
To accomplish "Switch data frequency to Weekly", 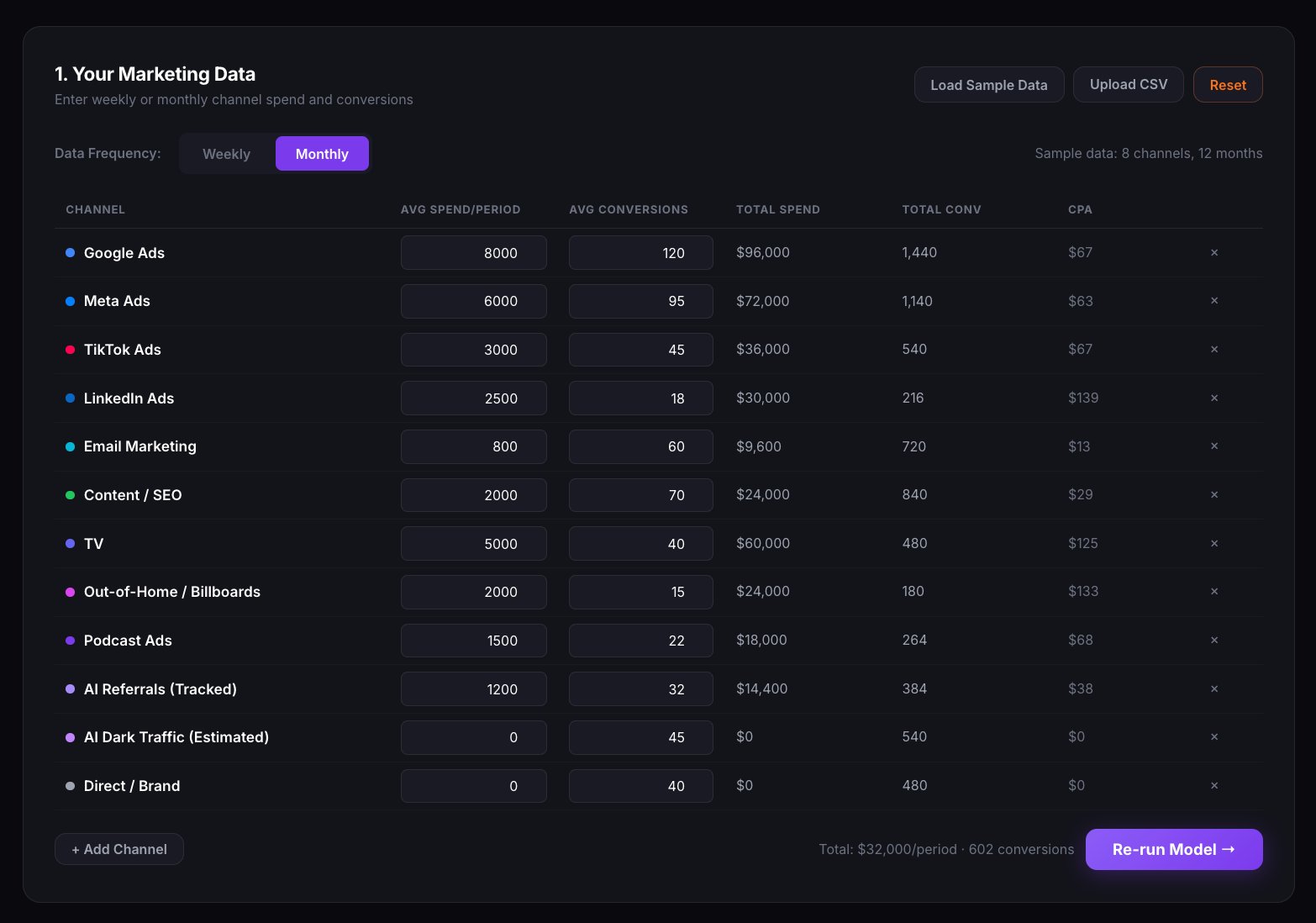I will click(x=227, y=154).
